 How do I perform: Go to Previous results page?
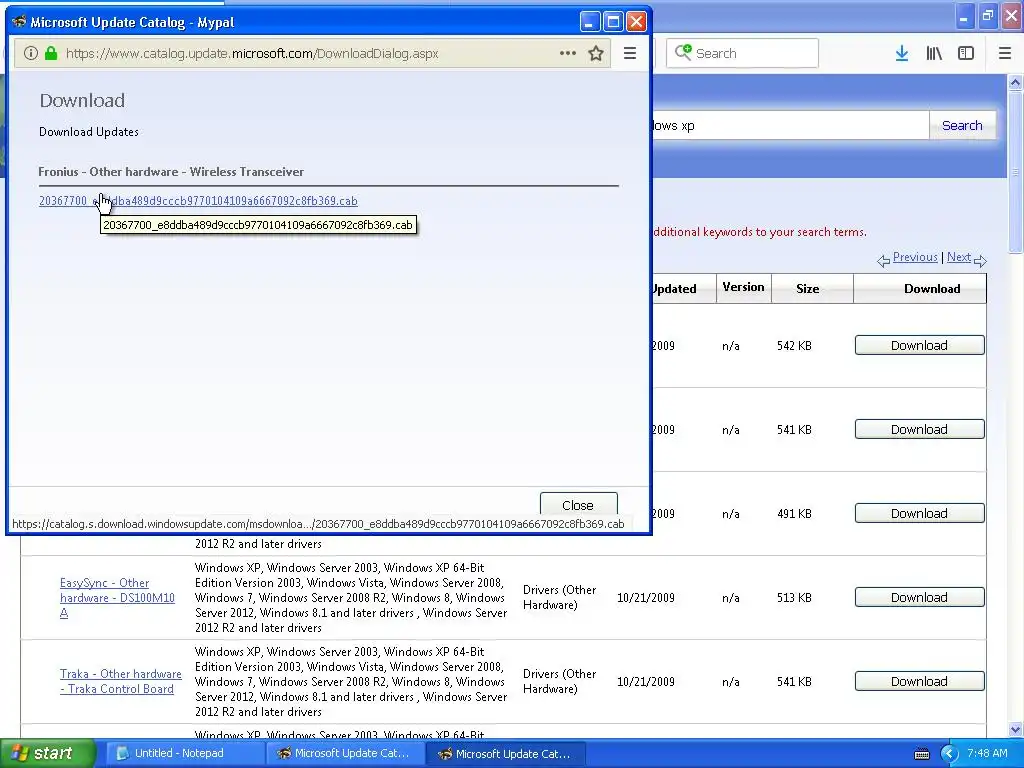coord(915,257)
